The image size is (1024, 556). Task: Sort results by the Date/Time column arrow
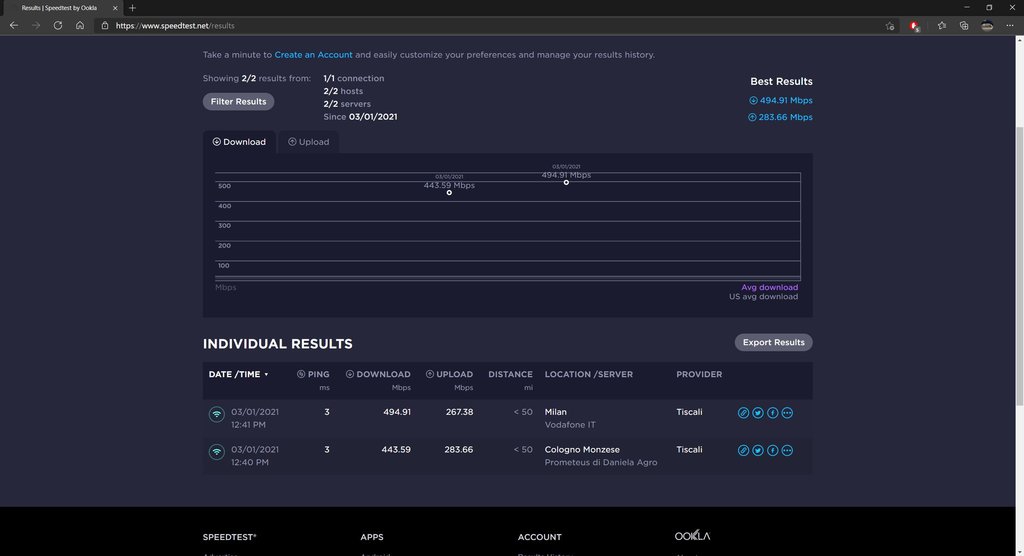click(266, 375)
